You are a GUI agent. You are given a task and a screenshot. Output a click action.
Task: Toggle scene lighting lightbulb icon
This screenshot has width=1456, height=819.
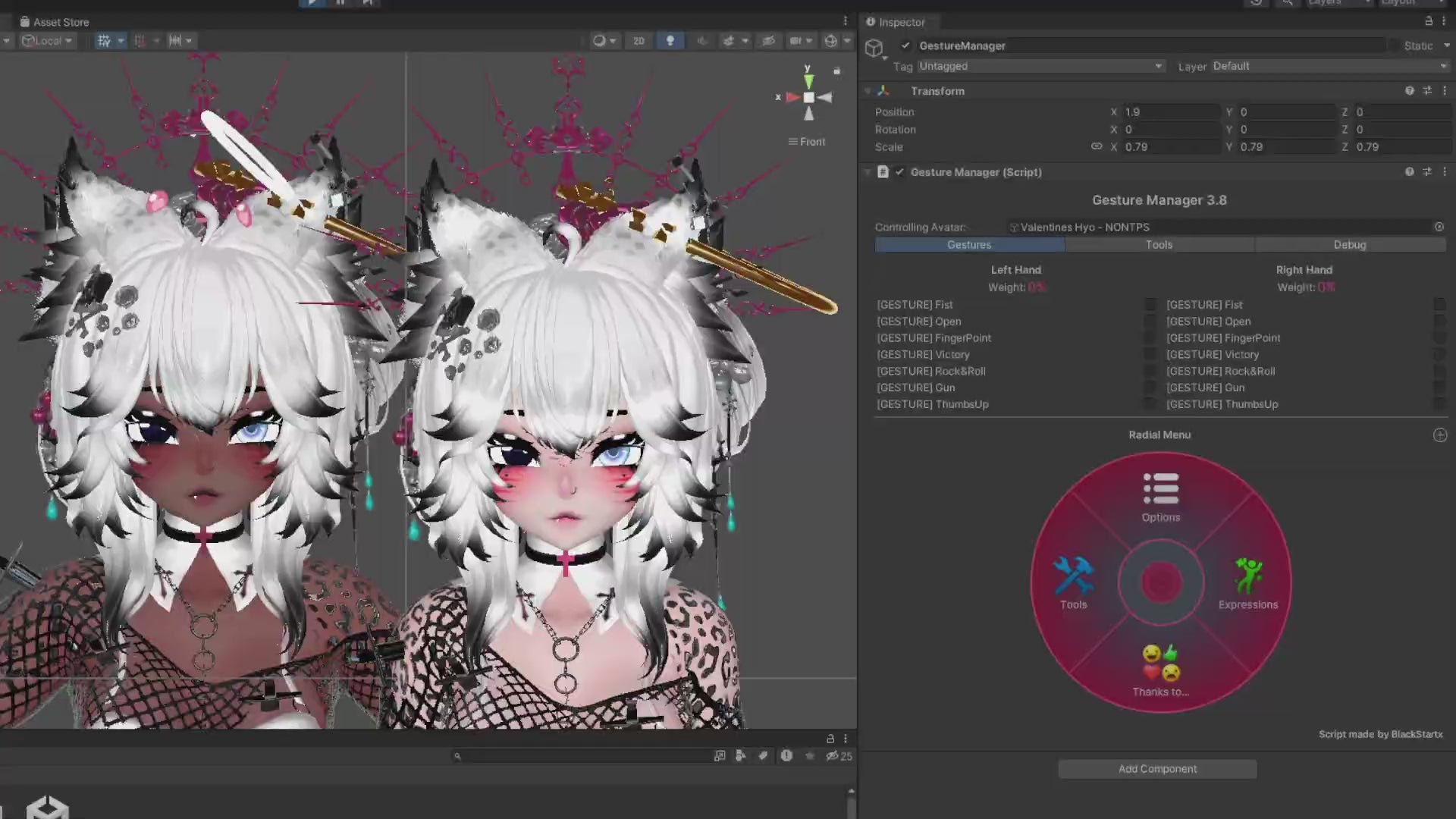(670, 41)
